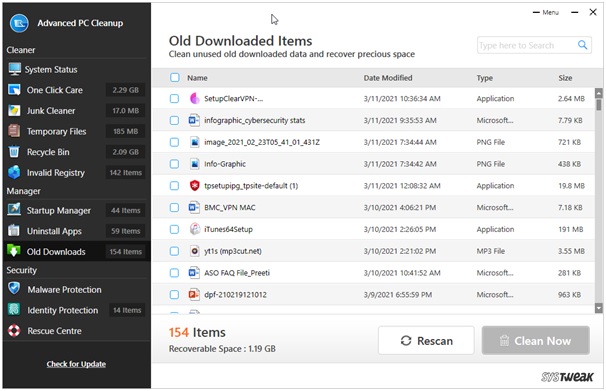This screenshot has height=391, width=606.
Task: Check the yt1s (mp3cut.net) checkbox
Action: [x=174, y=251]
